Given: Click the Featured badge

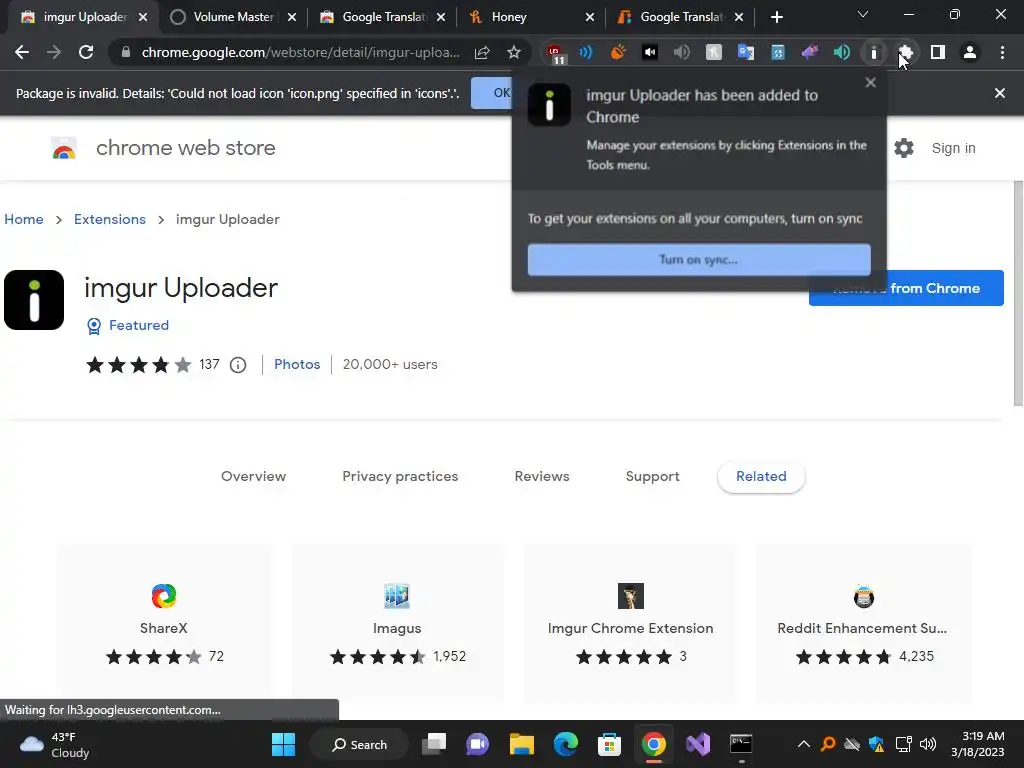Looking at the screenshot, I should pyautogui.click(x=128, y=325).
